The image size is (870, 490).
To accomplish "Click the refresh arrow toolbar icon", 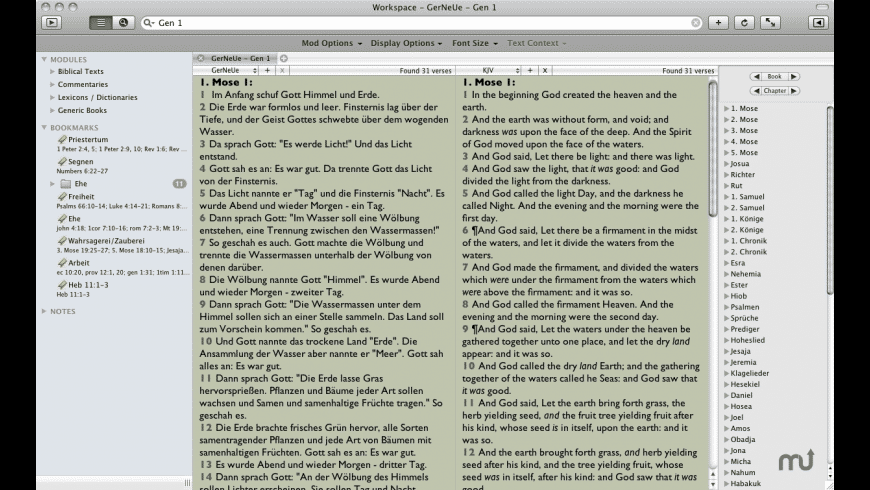I will (744, 23).
